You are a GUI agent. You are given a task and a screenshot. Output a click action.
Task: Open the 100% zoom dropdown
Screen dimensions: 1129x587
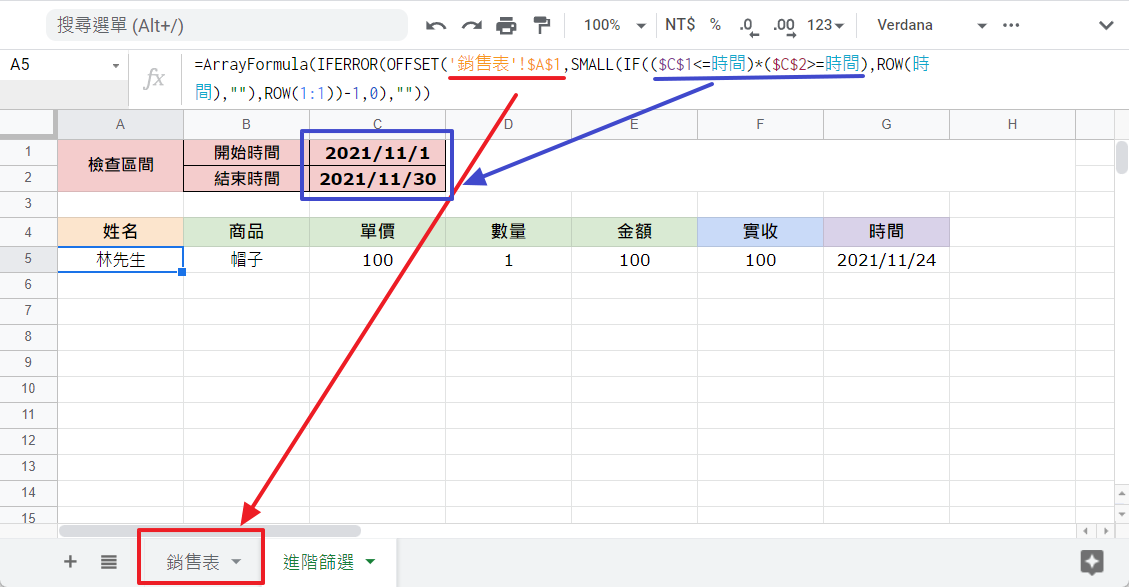(x=614, y=25)
